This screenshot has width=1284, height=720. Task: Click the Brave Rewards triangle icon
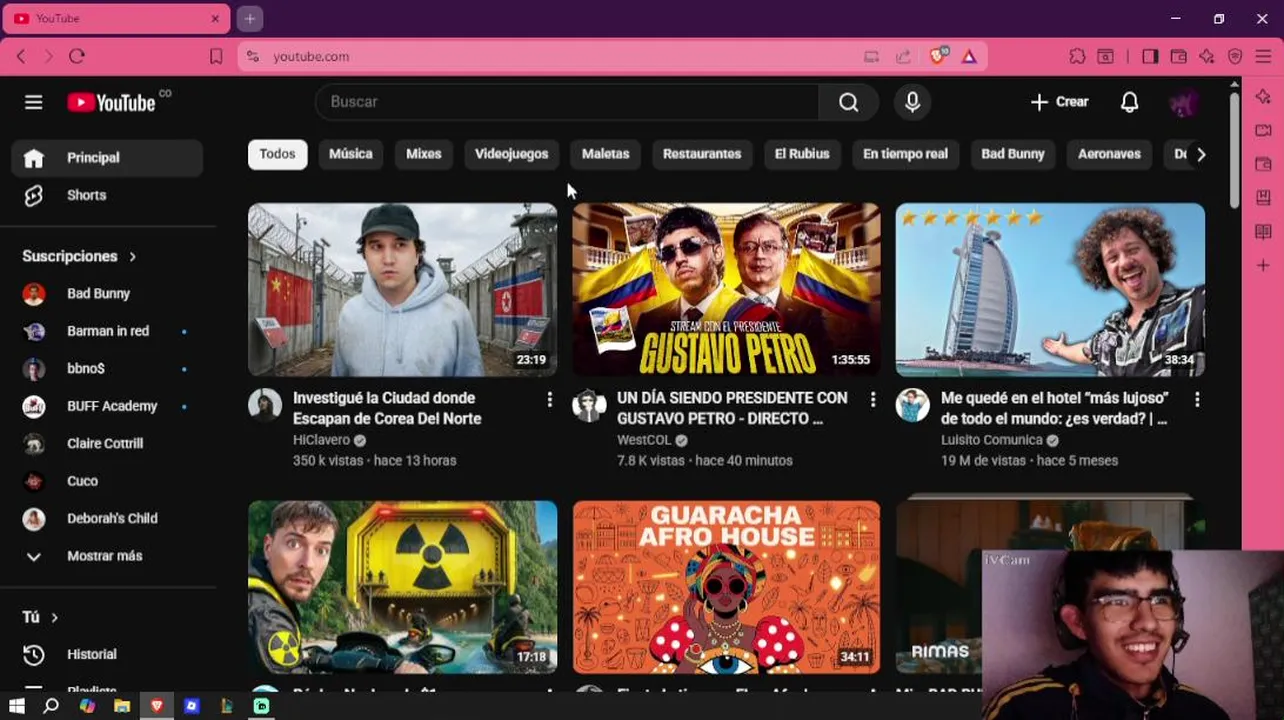[969, 57]
